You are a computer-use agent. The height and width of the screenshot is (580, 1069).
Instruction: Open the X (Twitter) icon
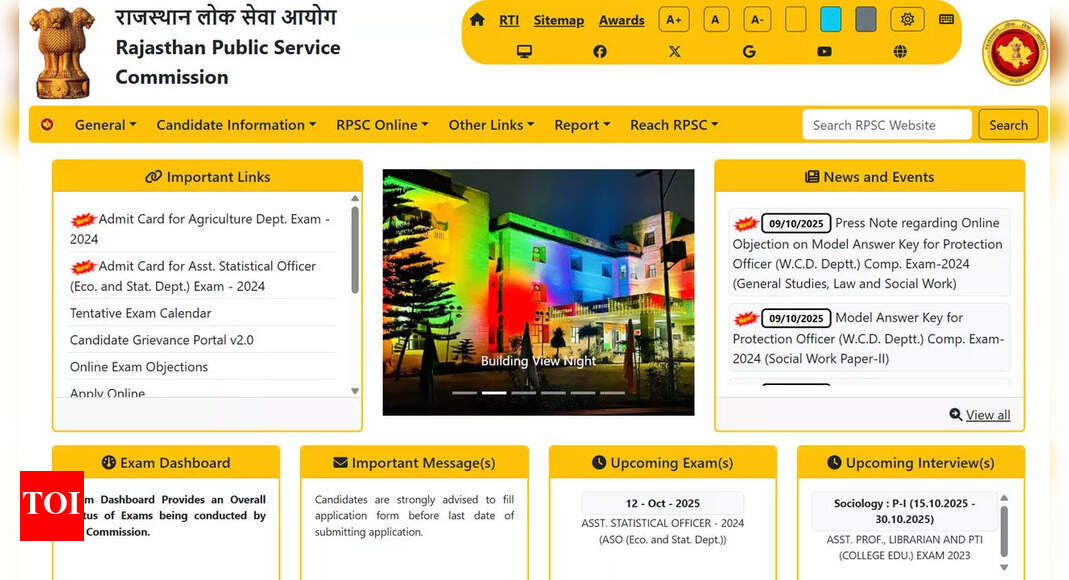pyautogui.click(x=674, y=51)
